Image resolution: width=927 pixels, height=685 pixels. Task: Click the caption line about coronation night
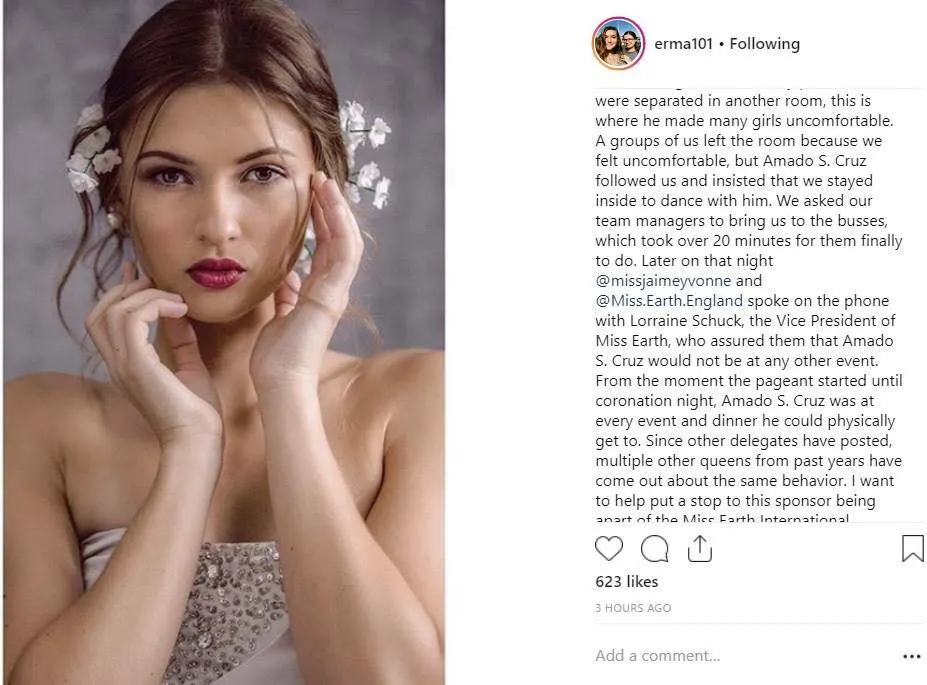735,401
